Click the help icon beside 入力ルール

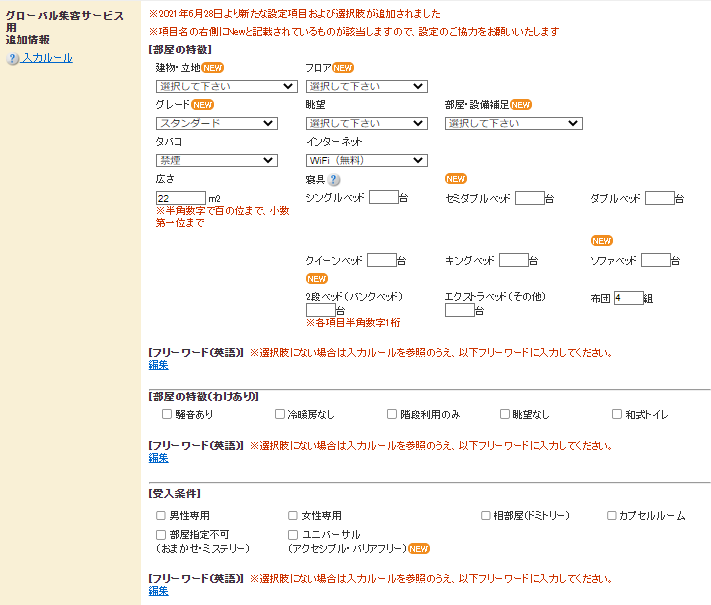13,59
